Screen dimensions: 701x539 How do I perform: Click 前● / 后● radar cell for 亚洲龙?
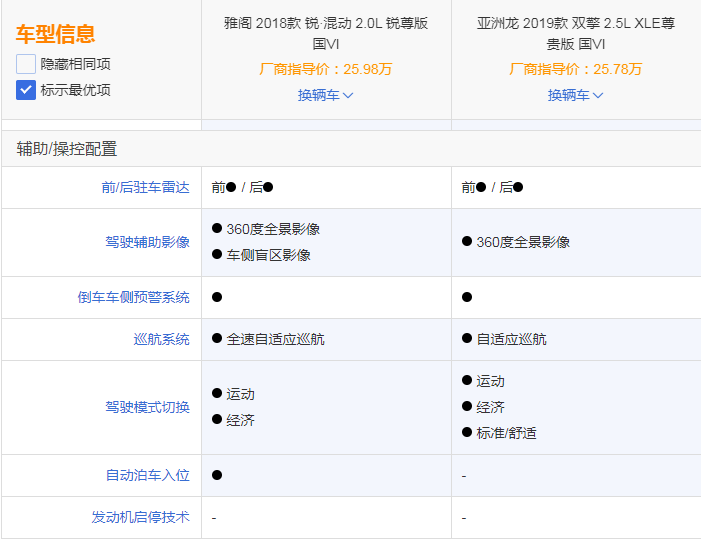[492, 187]
